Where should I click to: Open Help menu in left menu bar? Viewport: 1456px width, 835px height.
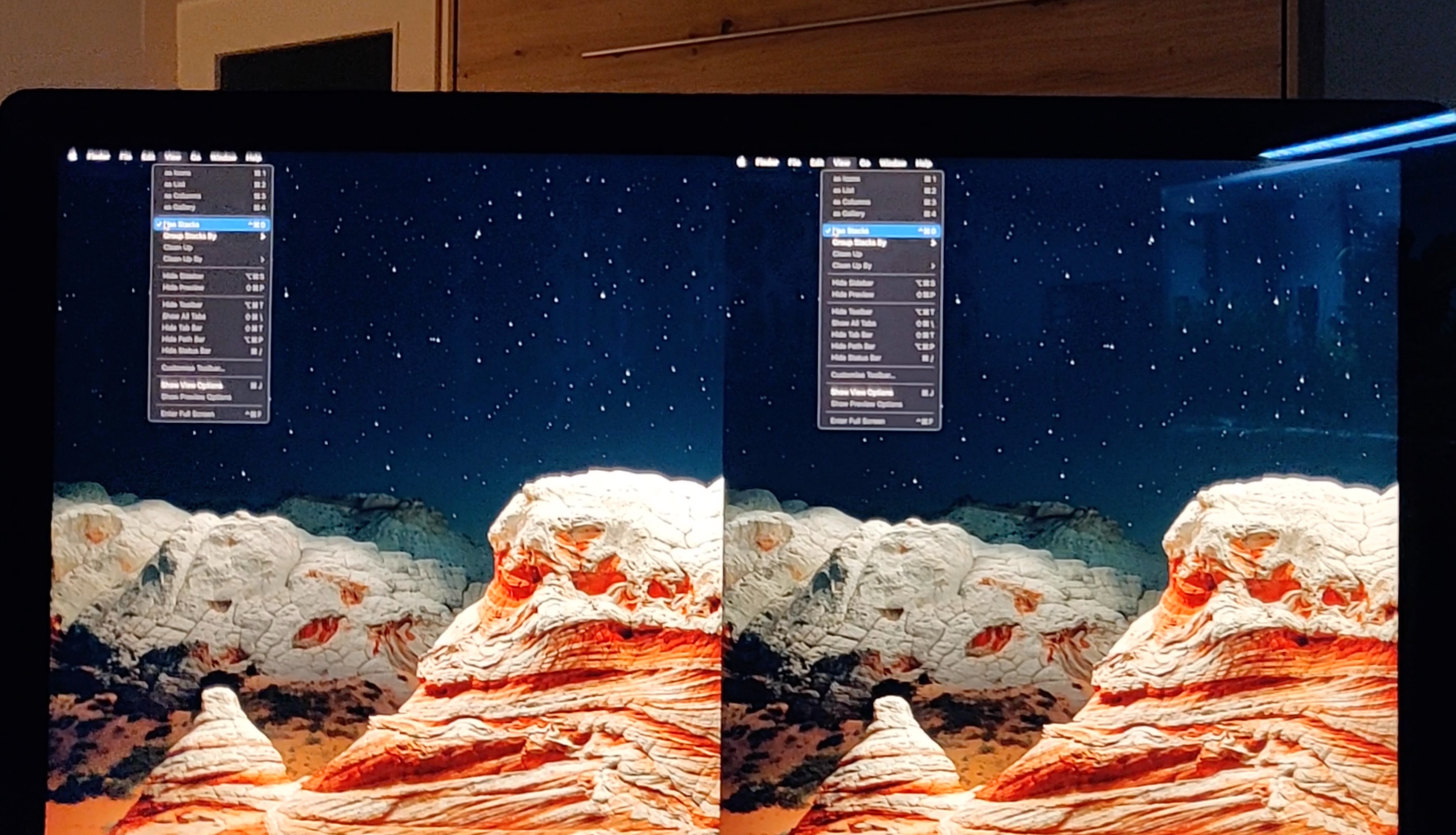pyautogui.click(x=253, y=156)
